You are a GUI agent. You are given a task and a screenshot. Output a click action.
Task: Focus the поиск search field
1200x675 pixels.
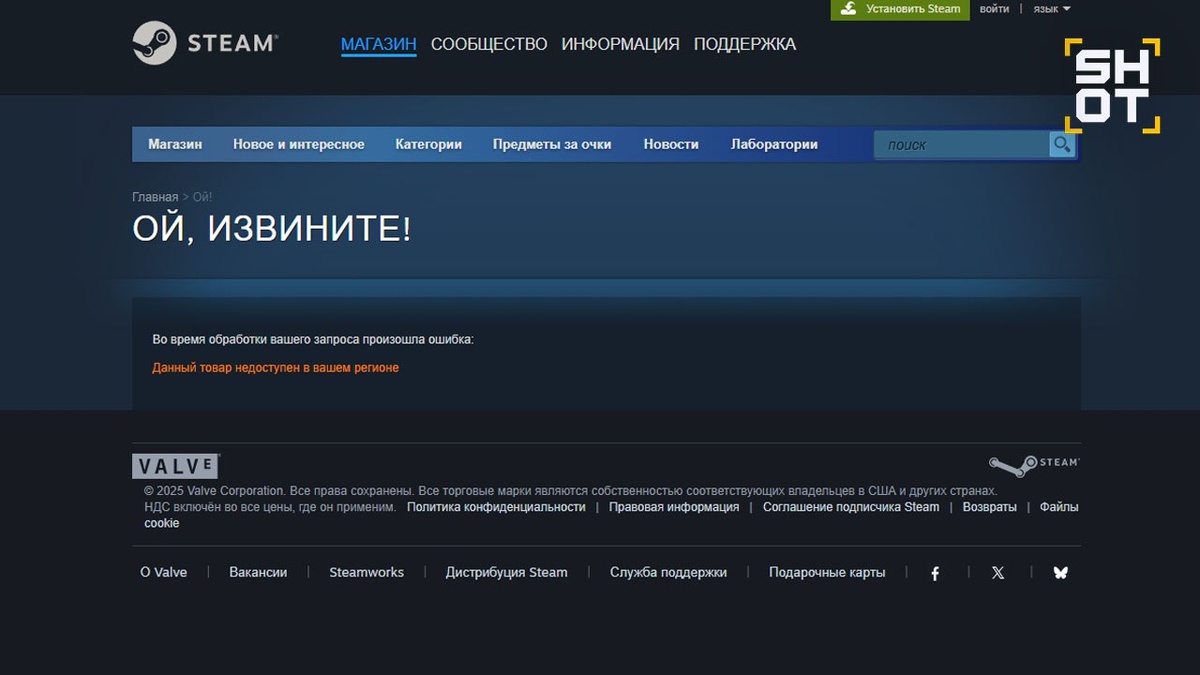(962, 145)
